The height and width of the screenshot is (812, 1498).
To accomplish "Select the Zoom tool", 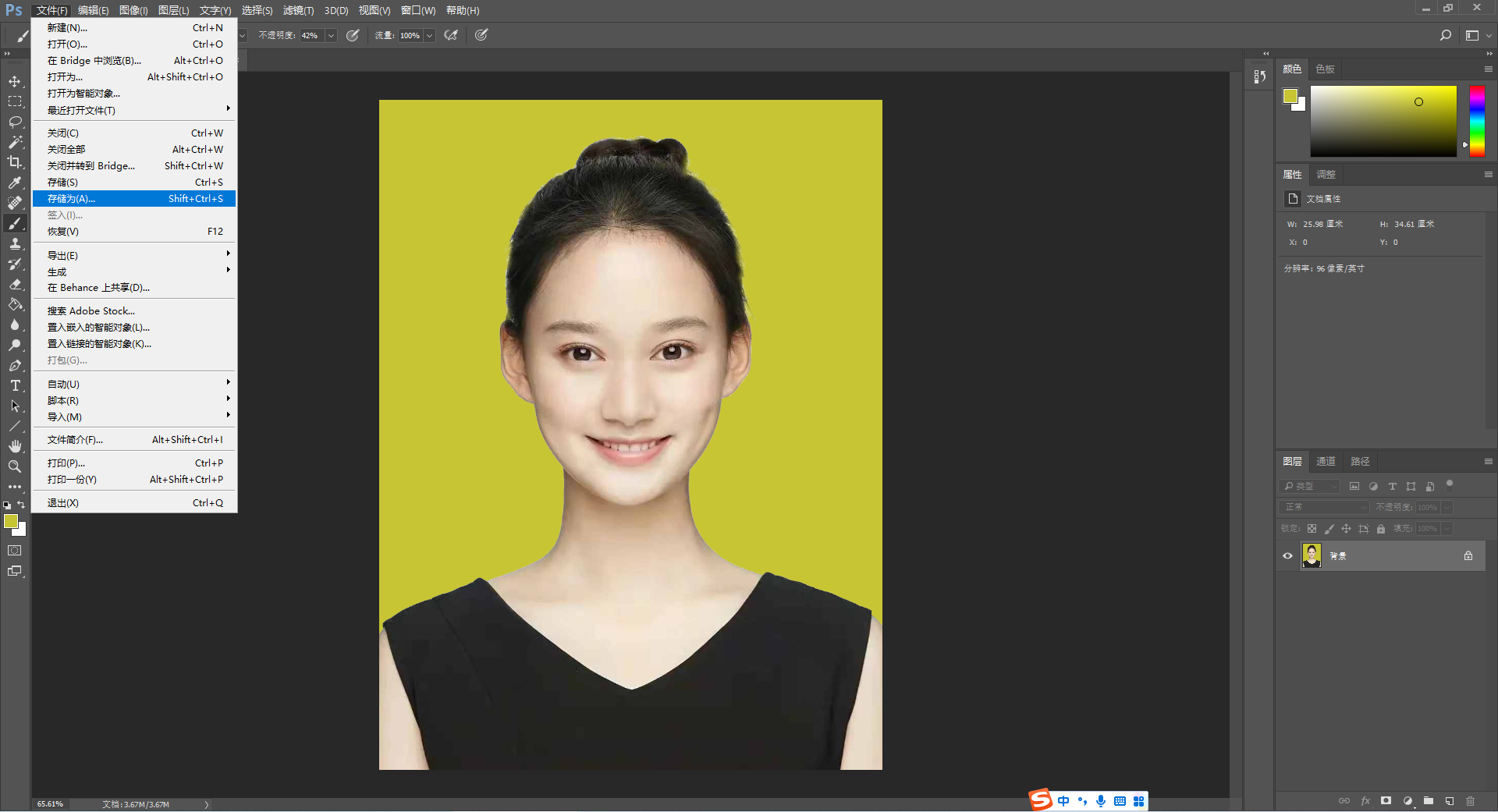I will [x=15, y=466].
